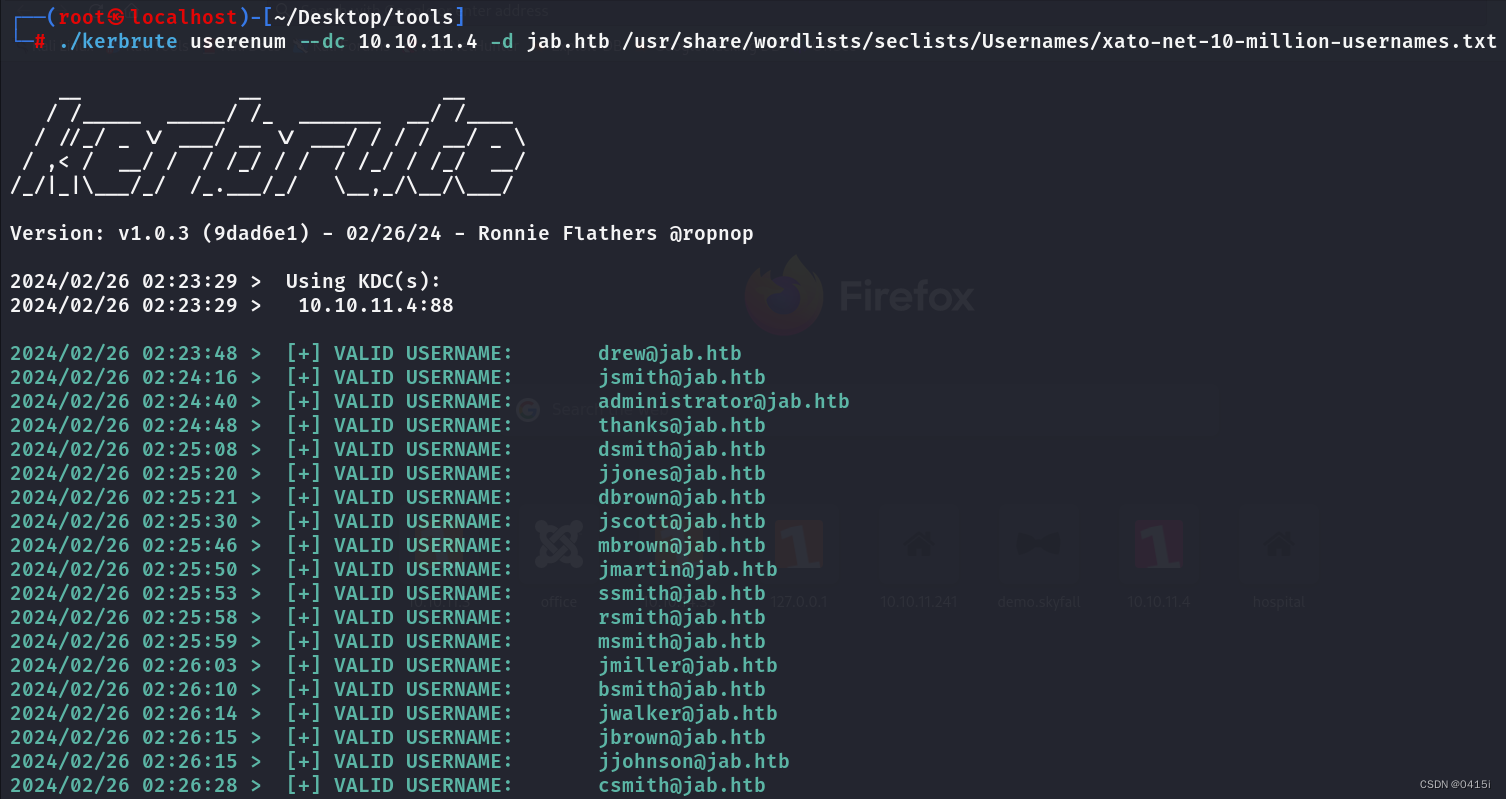Click msmith@jab.htb username

pos(682,642)
